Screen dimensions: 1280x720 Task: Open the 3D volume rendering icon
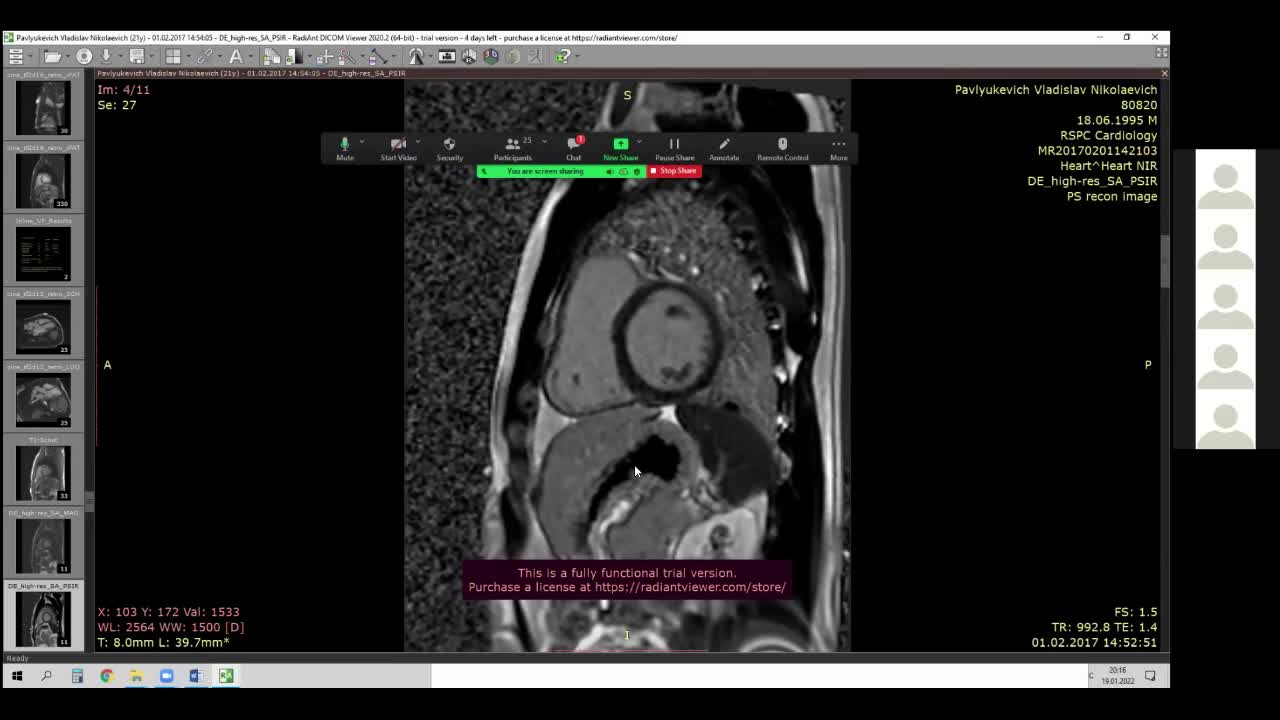coord(491,56)
